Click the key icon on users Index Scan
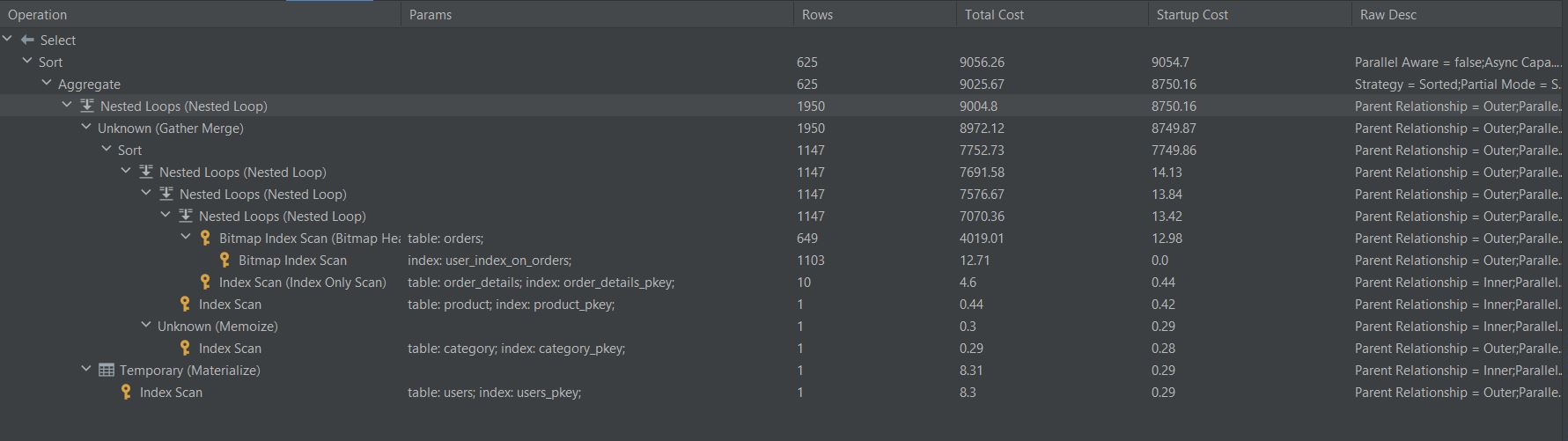 (126, 393)
